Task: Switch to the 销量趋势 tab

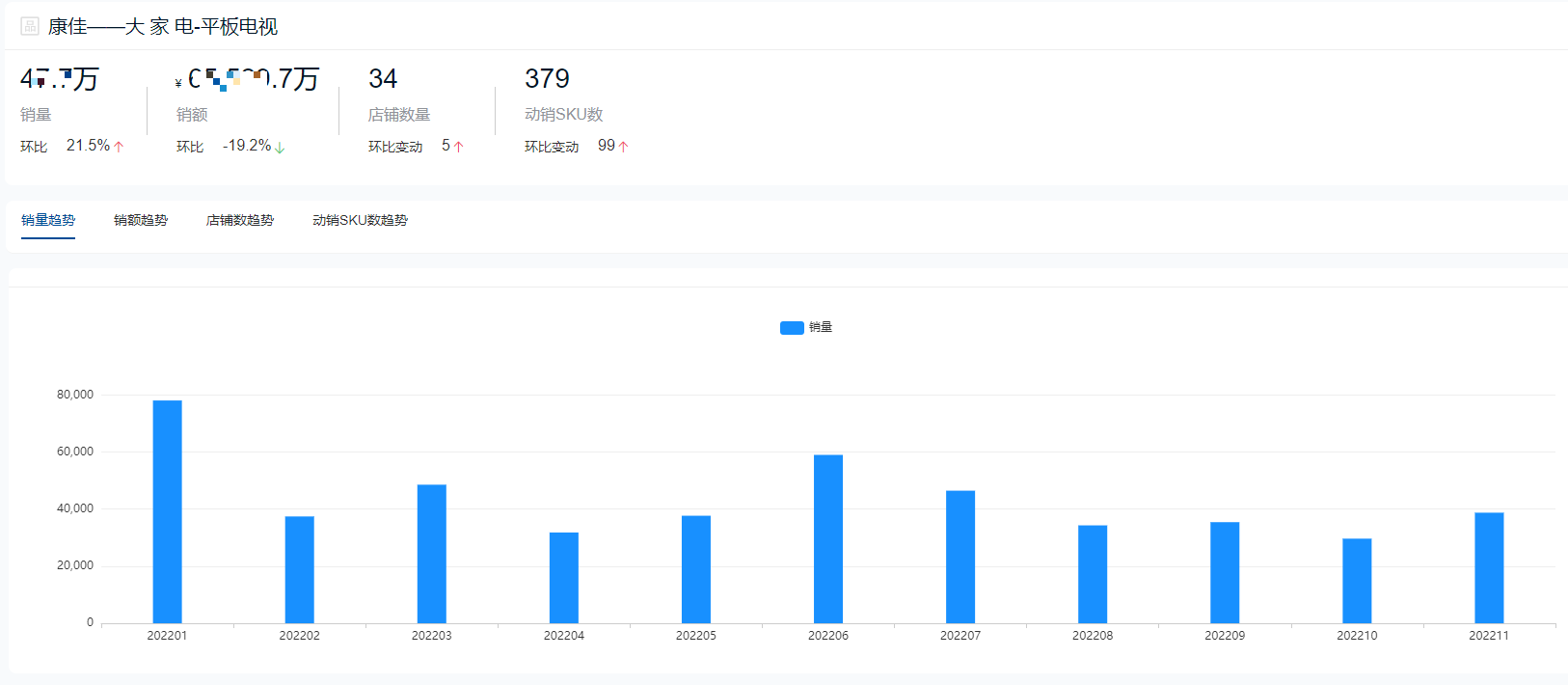Action: click(48, 220)
